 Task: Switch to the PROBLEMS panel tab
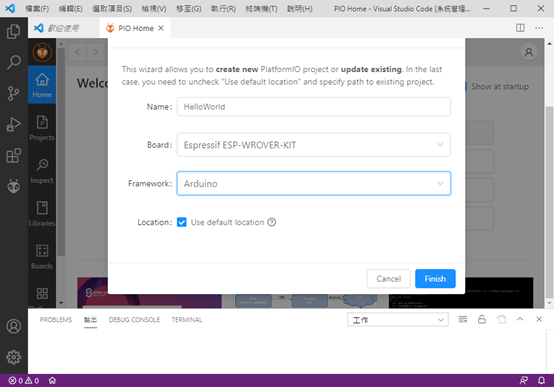click(56, 319)
